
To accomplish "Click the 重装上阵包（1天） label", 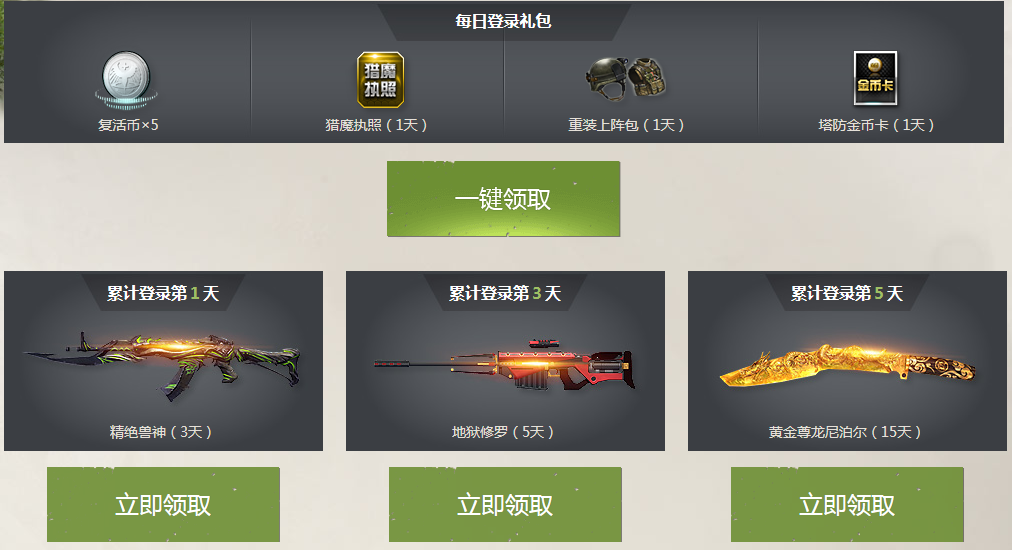I will tap(626, 125).
